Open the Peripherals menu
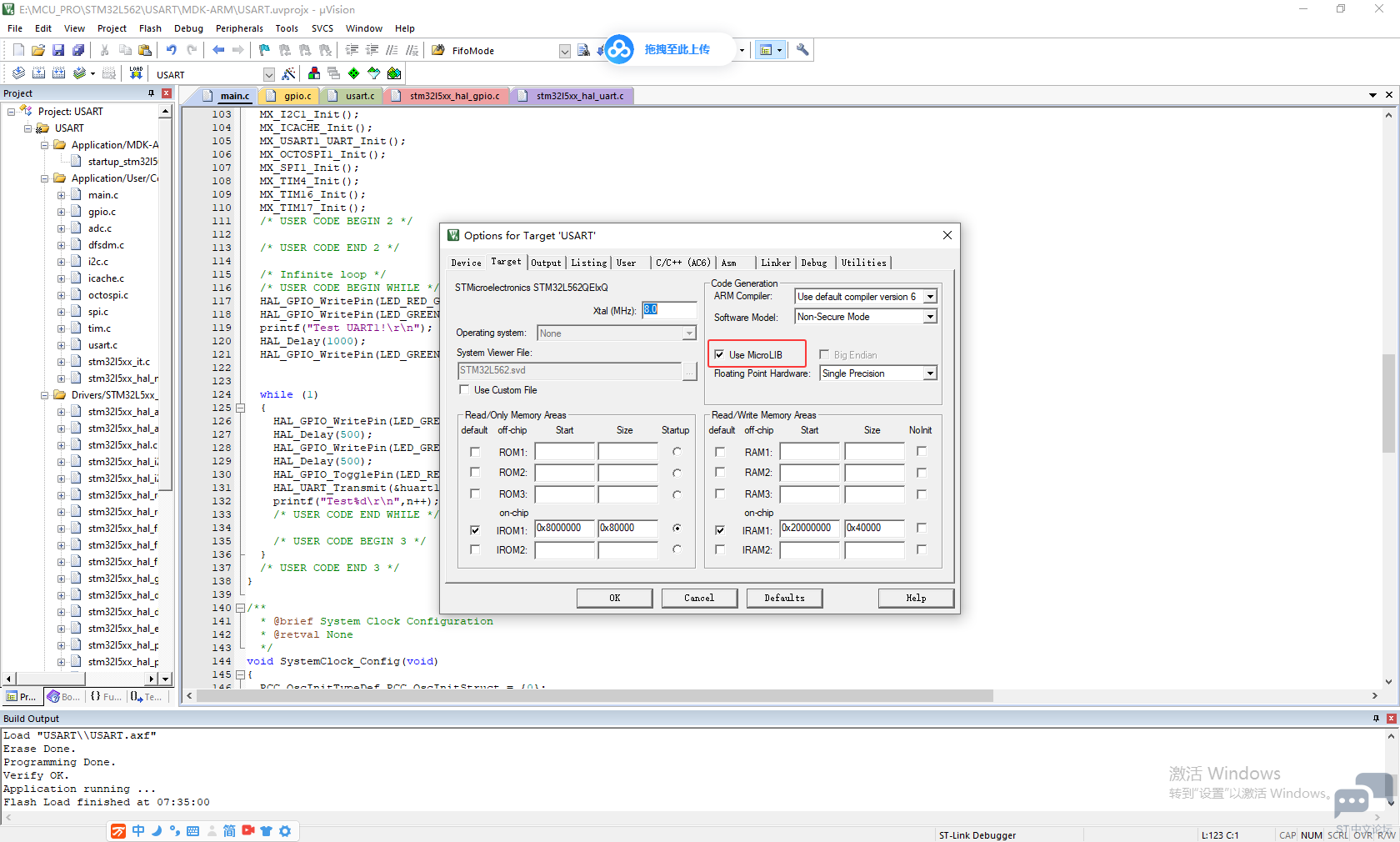The image size is (1400, 842). pos(239,28)
